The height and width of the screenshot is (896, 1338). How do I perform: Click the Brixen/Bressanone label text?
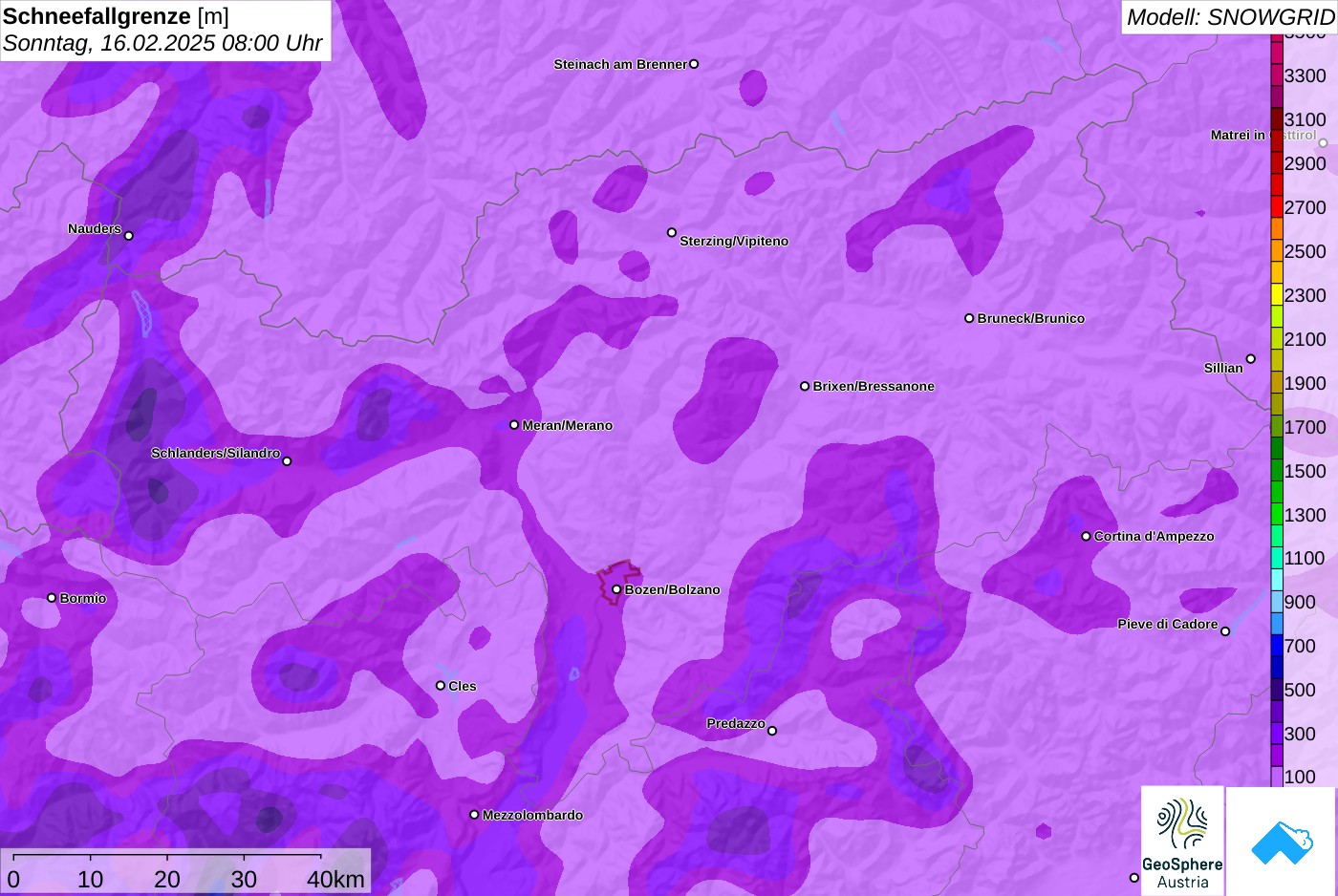(874, 386)
